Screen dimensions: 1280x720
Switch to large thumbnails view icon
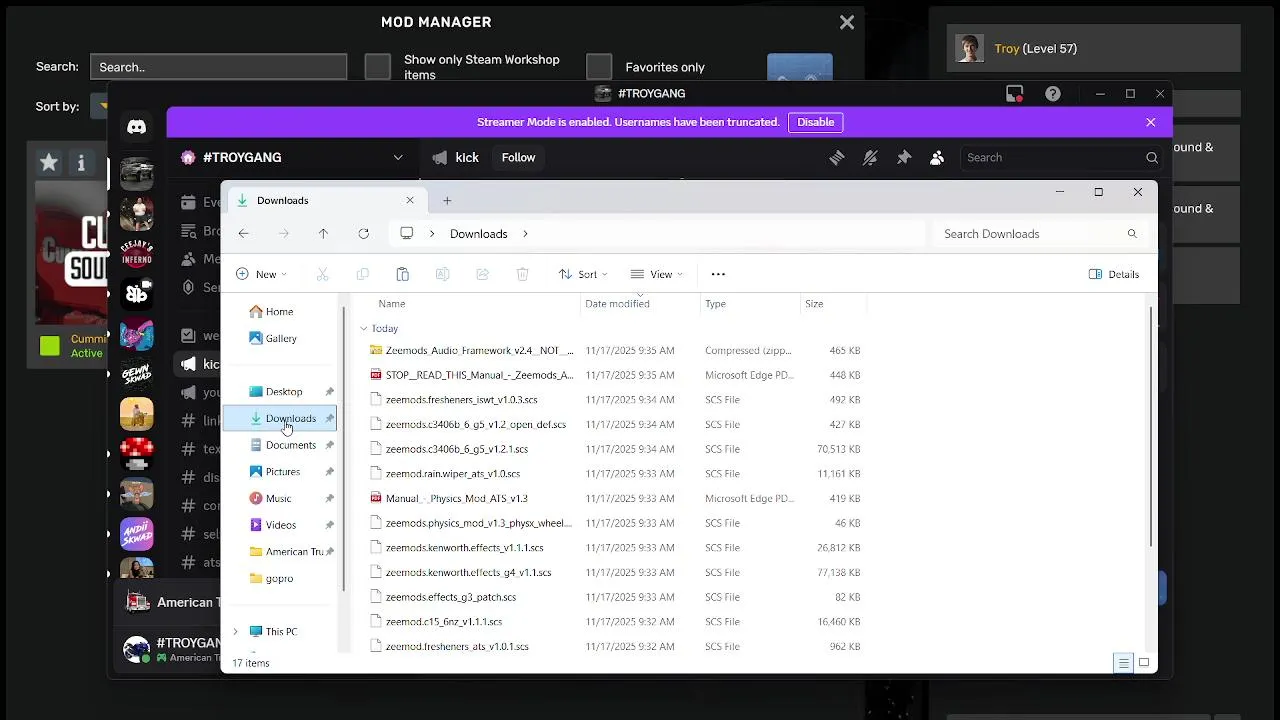[x=1144, y=663]
